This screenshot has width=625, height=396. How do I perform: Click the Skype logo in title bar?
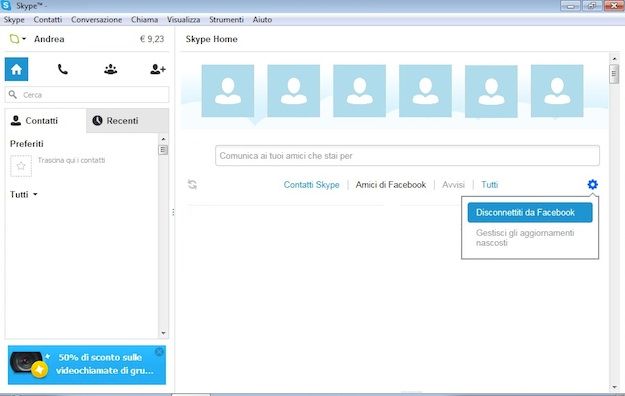[6, 6]
